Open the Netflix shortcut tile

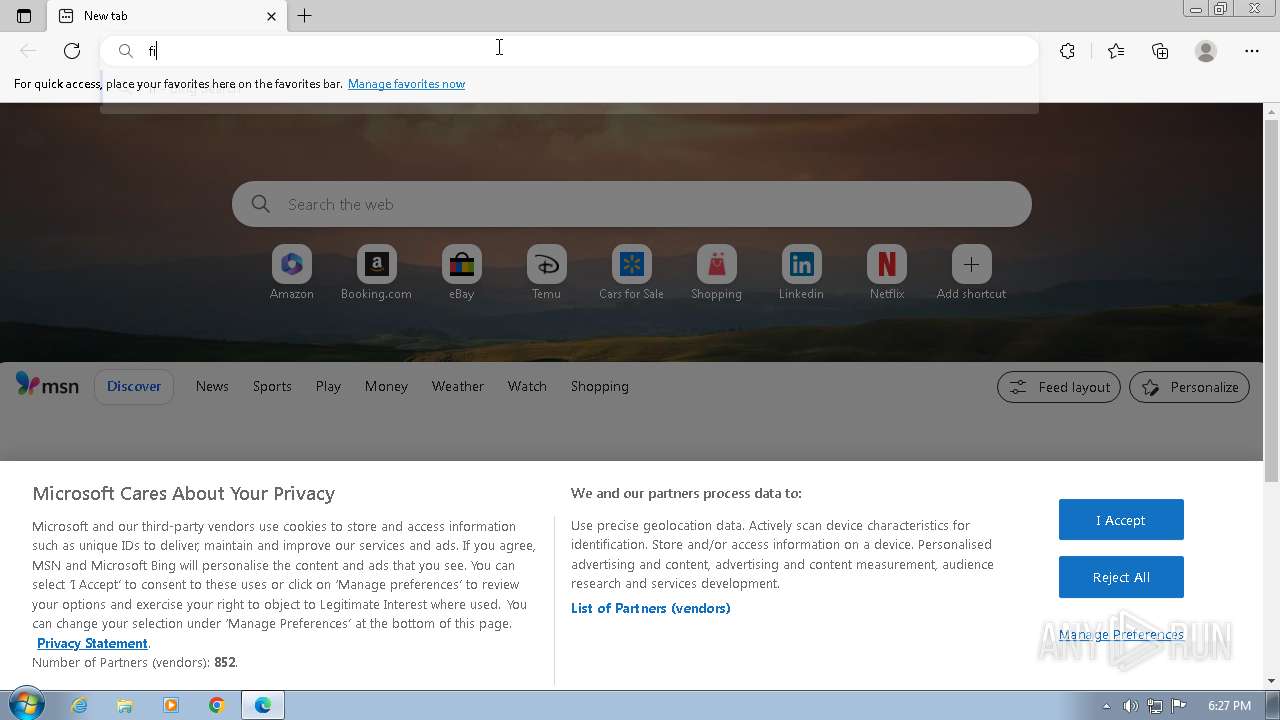886,272
